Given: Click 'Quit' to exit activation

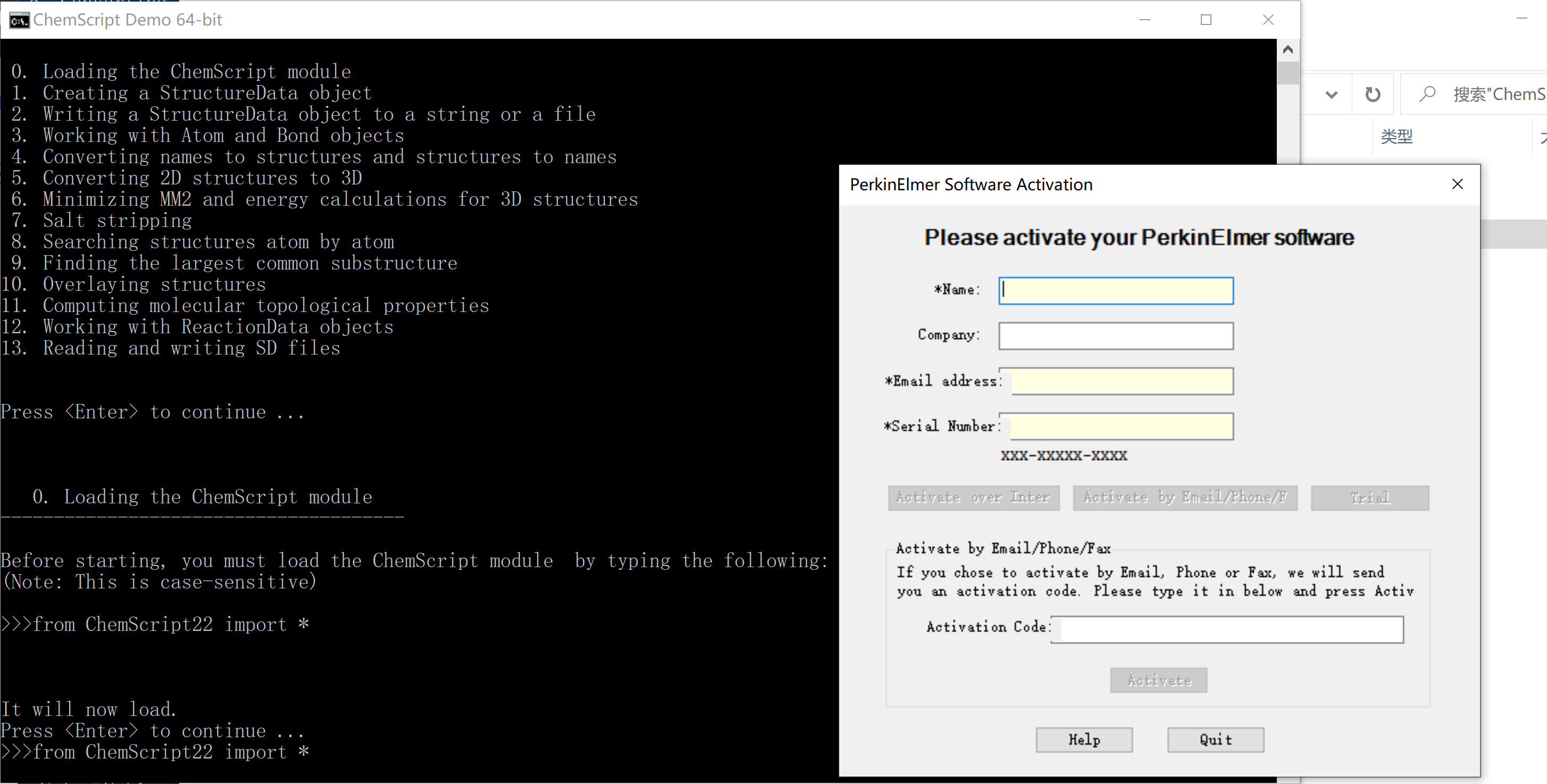Looking at the screenshot, I should click(x=1216, y=739).
